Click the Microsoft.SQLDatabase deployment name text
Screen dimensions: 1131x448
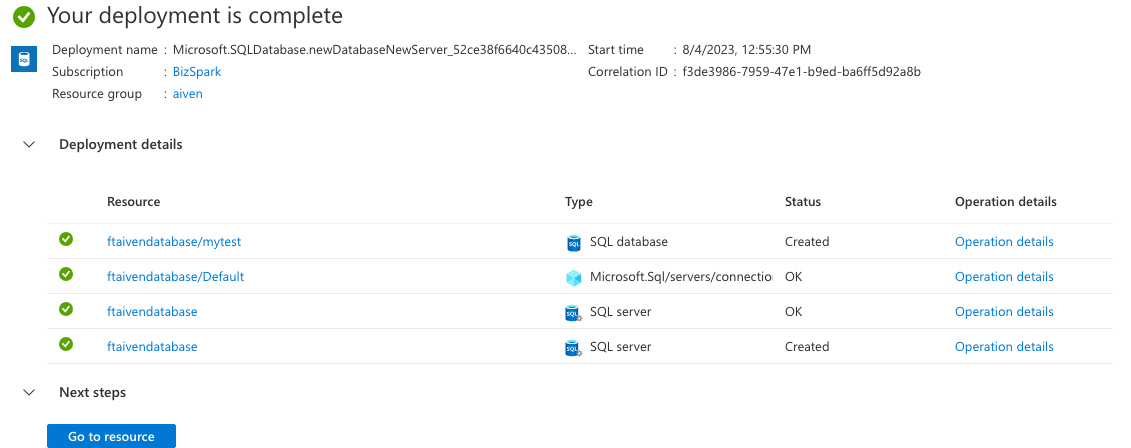coord(375,50)
